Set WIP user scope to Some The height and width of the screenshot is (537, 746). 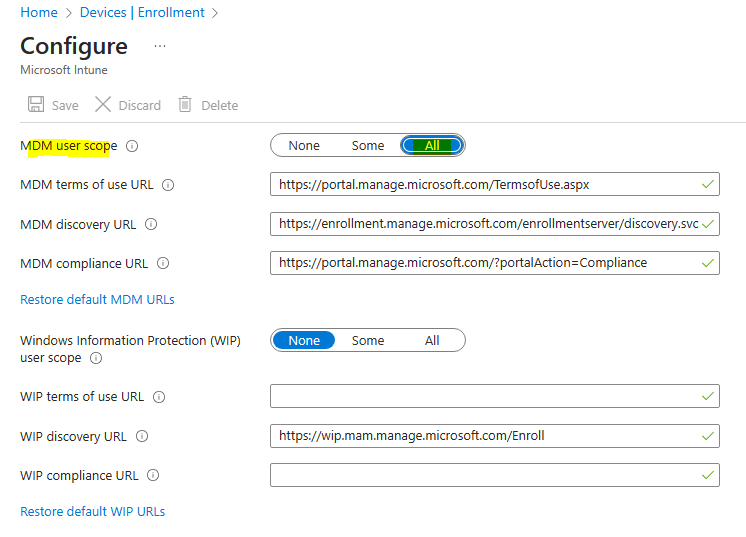point(368,341)
